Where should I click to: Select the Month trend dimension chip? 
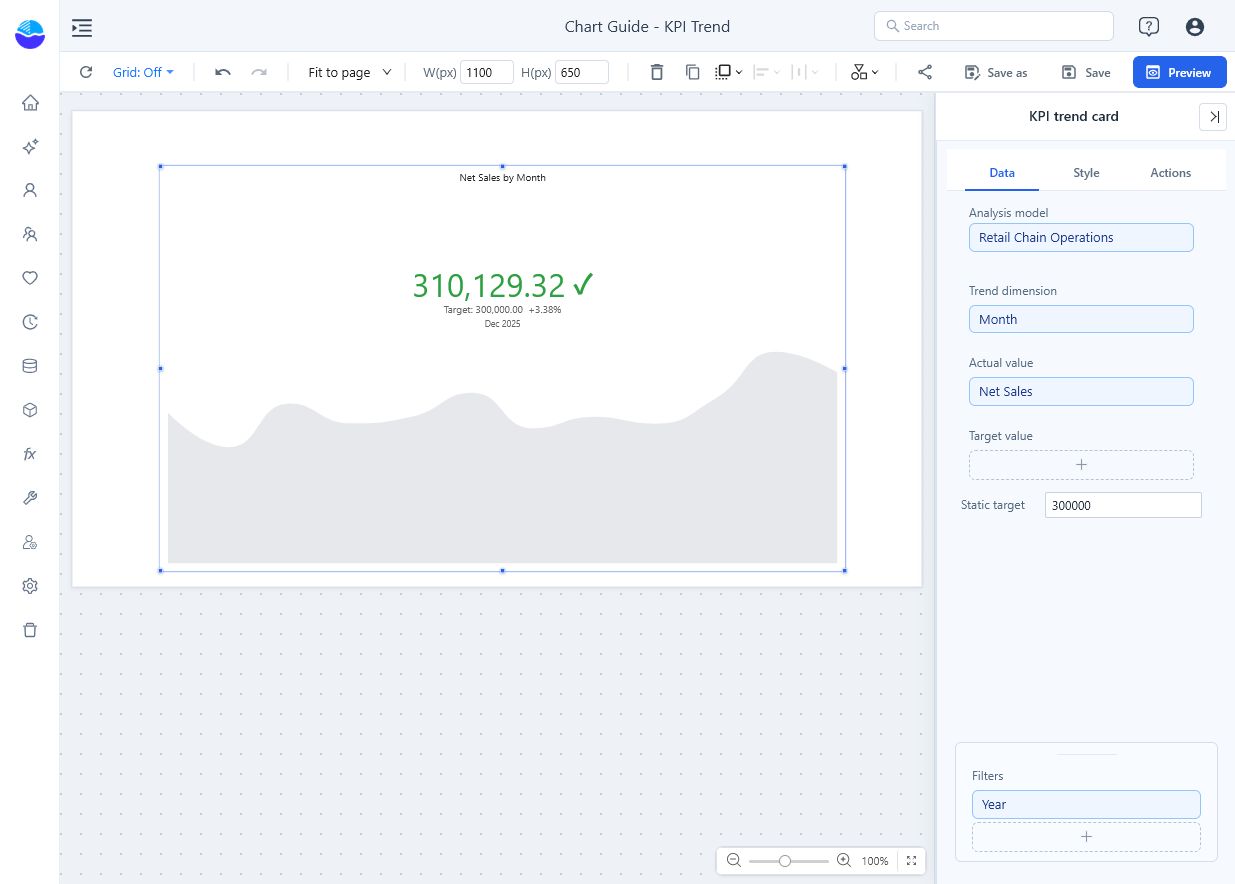click(x=1081, y=320)
